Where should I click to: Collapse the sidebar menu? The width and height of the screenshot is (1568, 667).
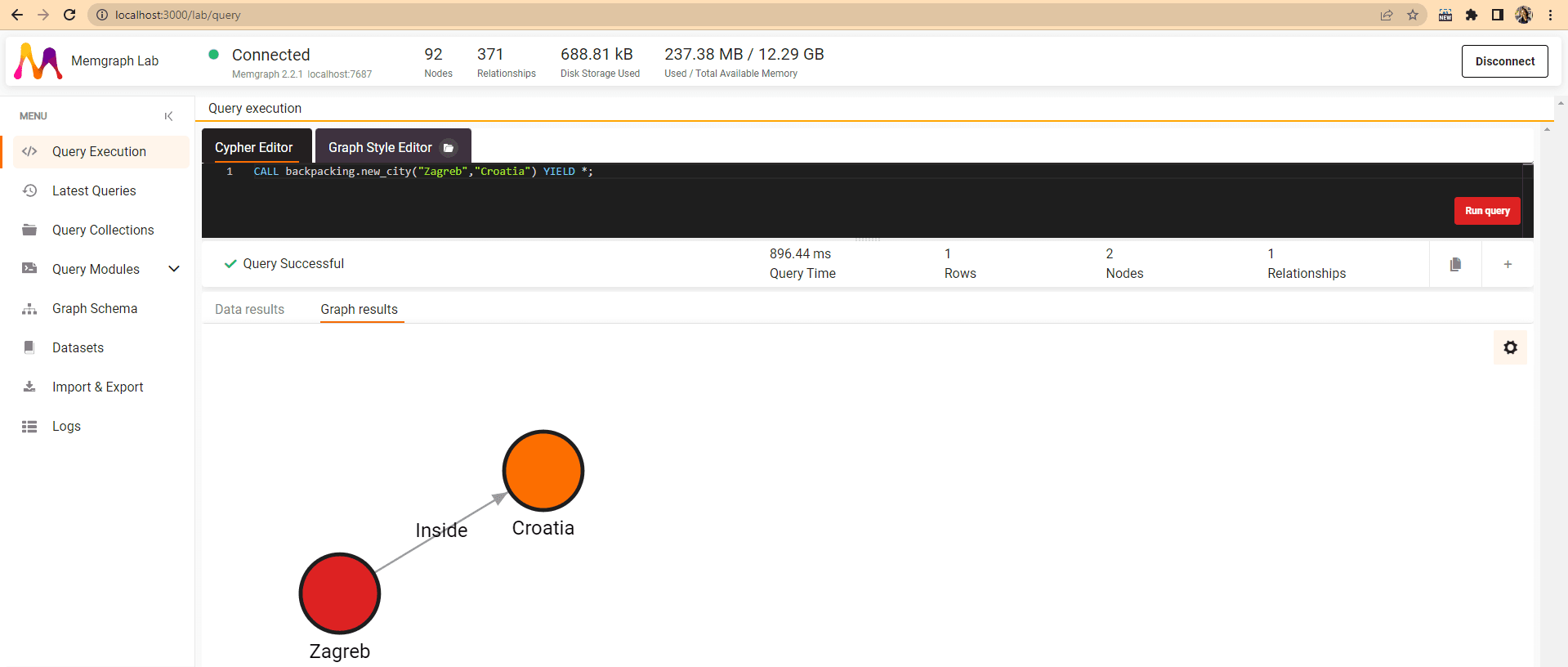pyautogui.click(x=168, y=116)
